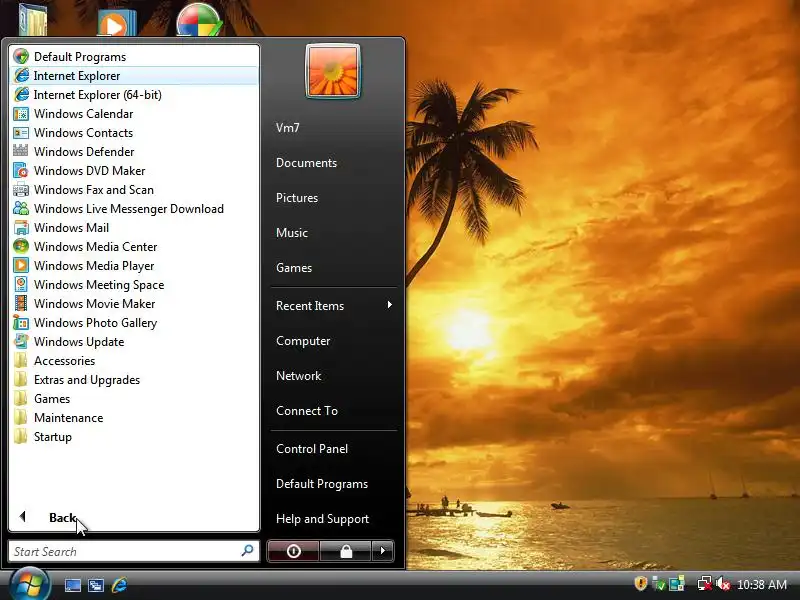800x600 pixels.
Task: Open Windows Meeting Space
Action: pos(134,285)
